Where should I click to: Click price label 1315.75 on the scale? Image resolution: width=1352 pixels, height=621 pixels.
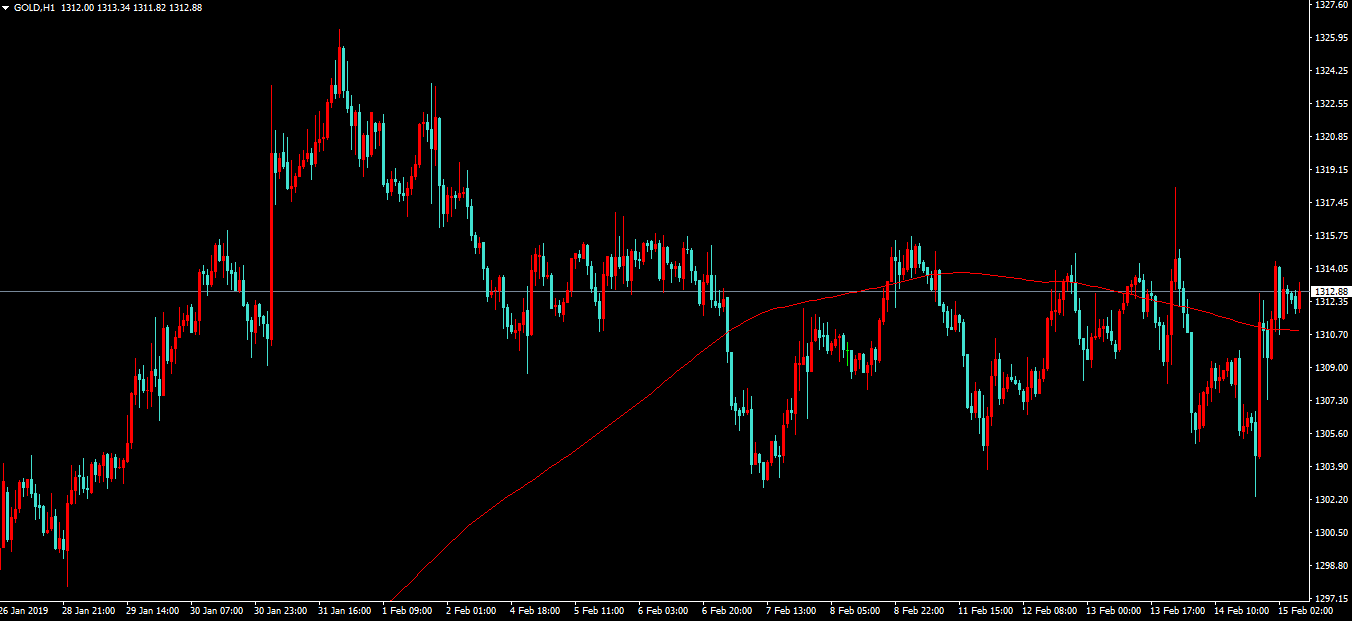(x=1330, y=235)
